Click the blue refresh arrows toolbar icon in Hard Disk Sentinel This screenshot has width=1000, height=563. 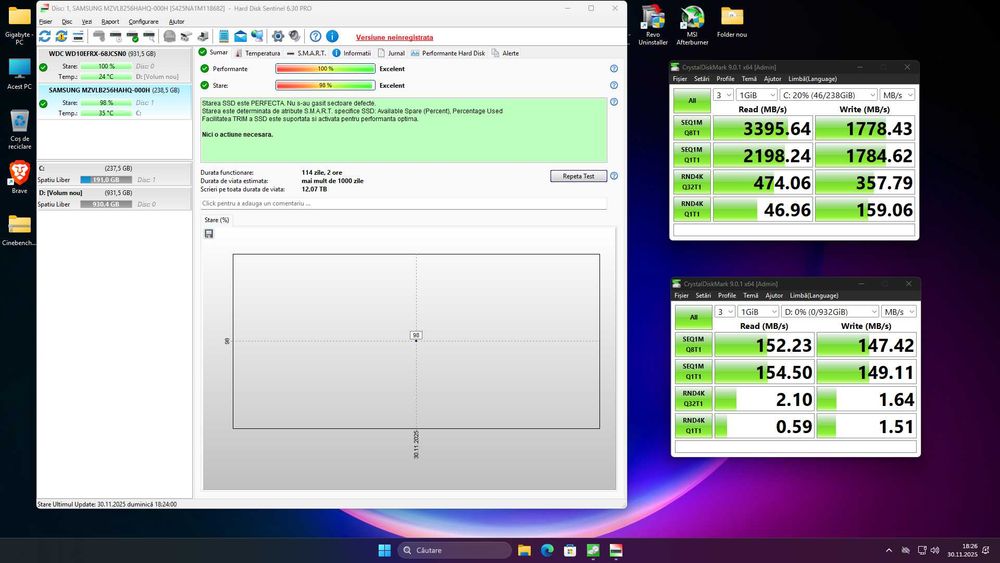point(45,36)
